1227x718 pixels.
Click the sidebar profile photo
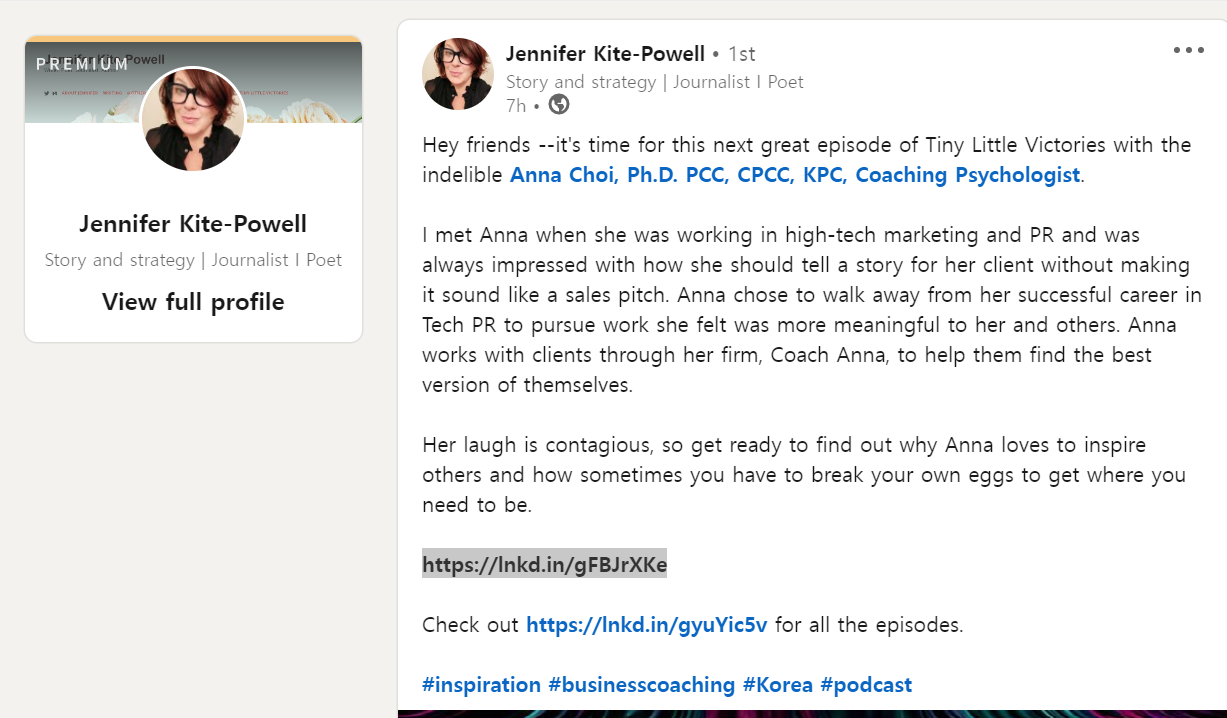(193, 119)
